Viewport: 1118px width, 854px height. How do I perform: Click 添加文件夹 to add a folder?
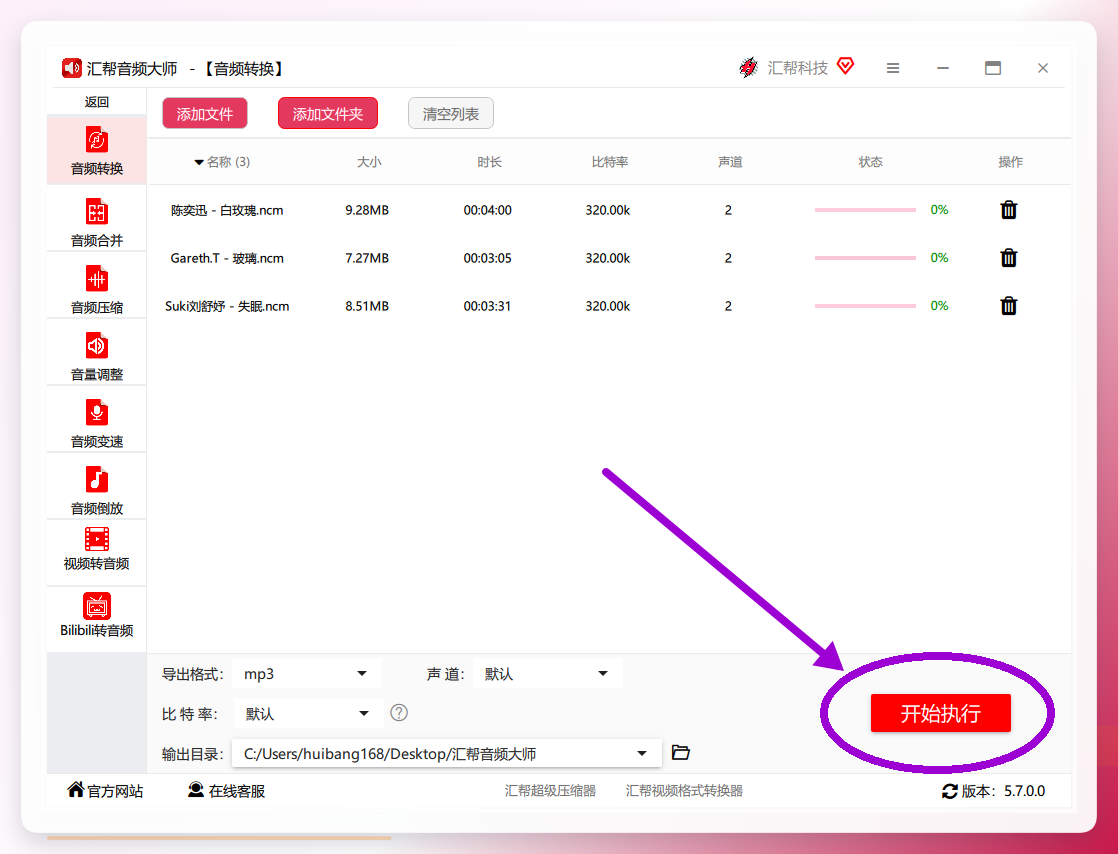(x=328, y=114)
